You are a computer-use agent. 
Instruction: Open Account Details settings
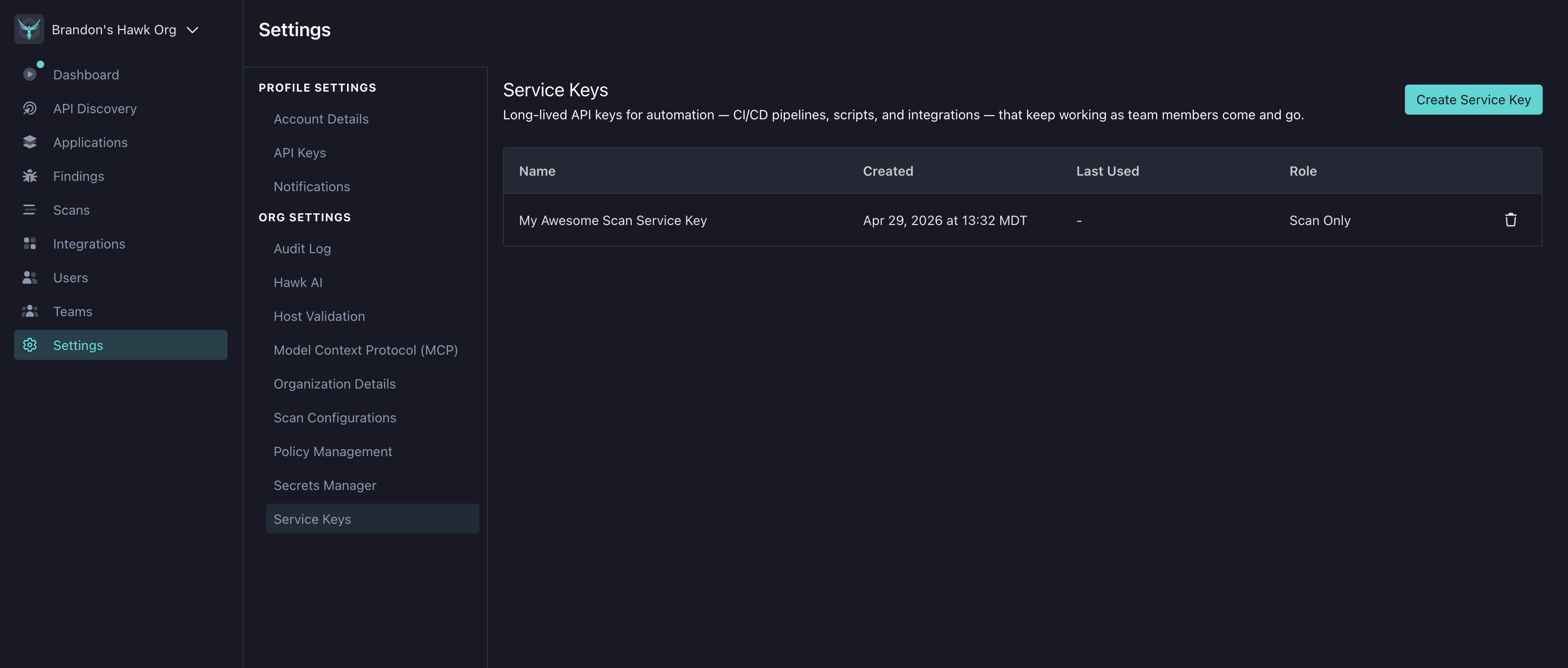(x=321, y=119)
